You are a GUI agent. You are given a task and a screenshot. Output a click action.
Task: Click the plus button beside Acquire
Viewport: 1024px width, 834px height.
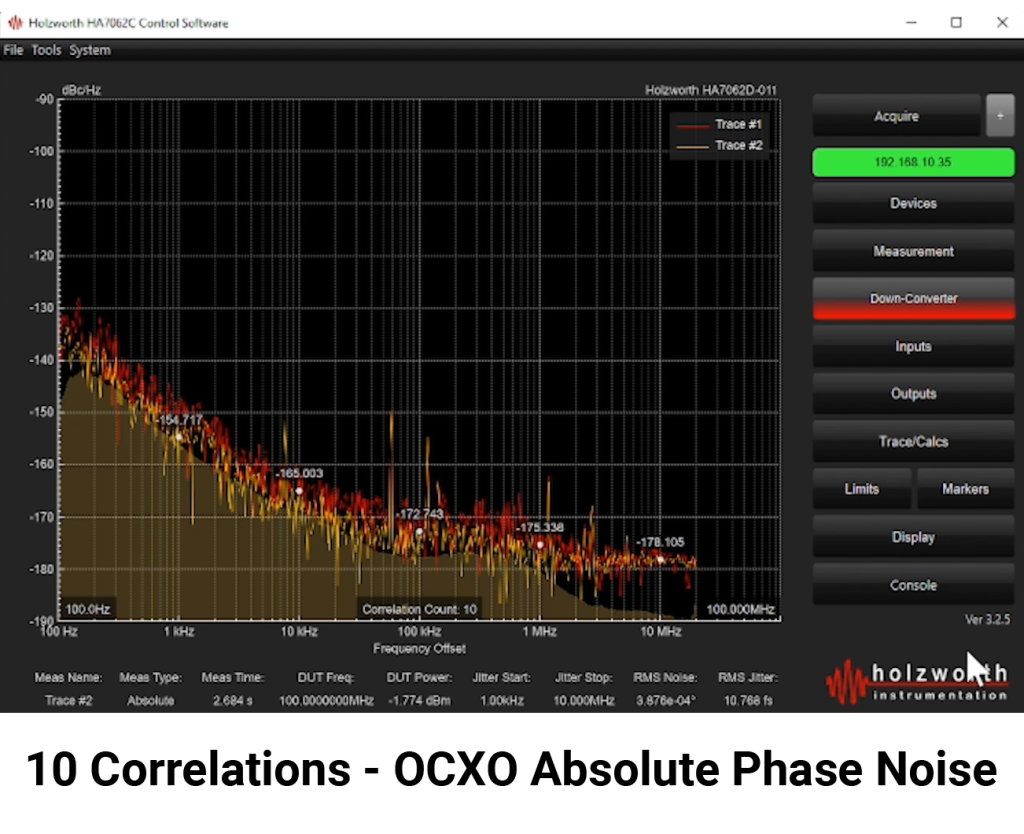pyautogui.click(x=1000, y=116)
